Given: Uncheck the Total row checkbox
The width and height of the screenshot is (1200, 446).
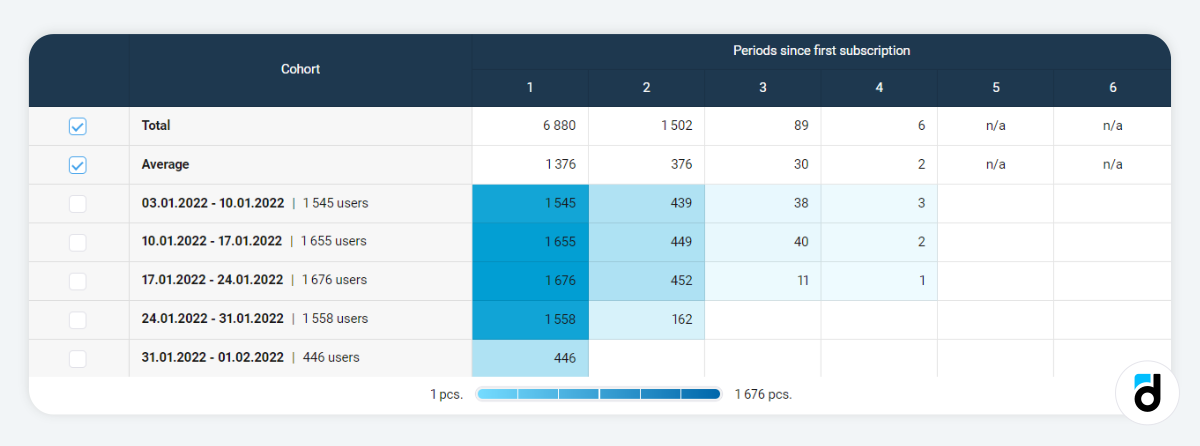Looking at the screenshot, I should pyautogui.click(x=78, y=126).
